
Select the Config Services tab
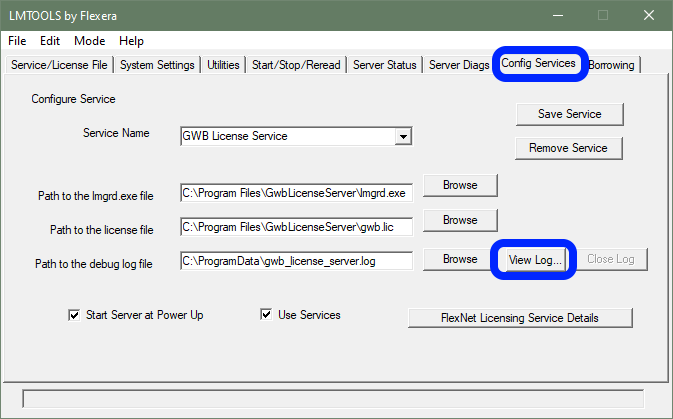[538, 63]
